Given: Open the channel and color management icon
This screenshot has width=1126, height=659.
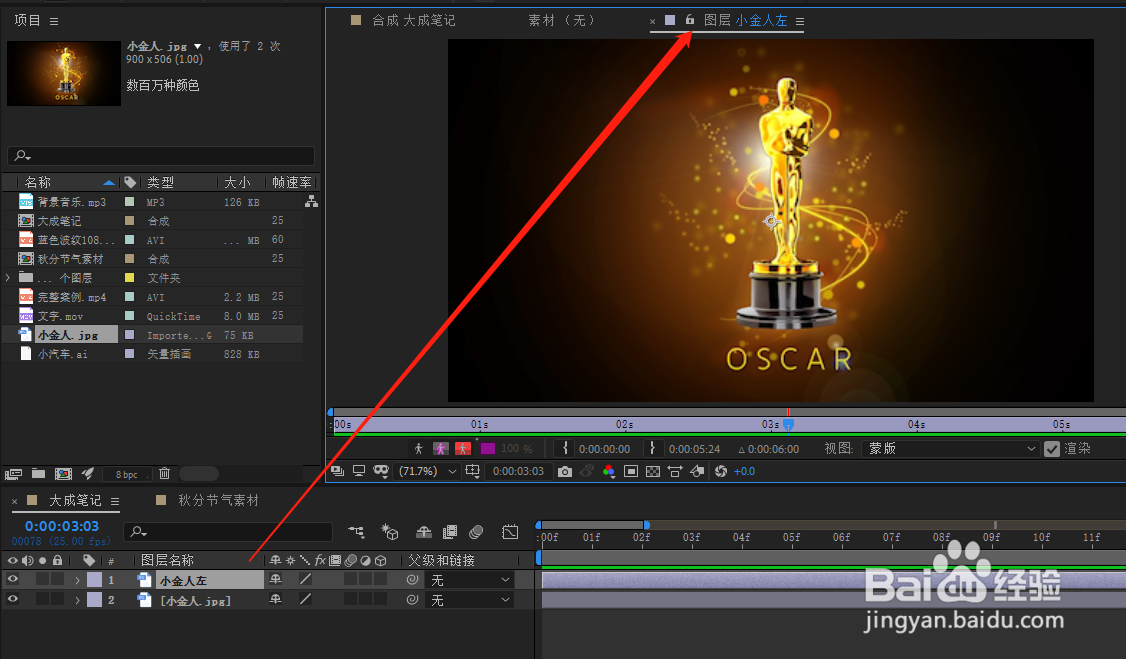Looking at the screenshot, I should pos(609,472).
